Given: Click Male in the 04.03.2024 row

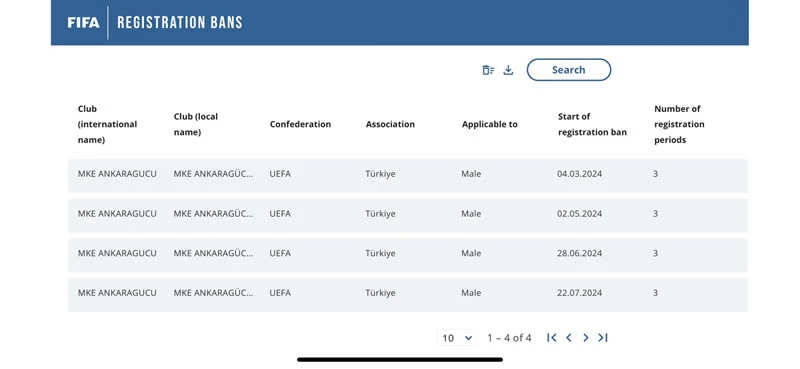Looking at the screenshot, I should click(471, 174).
